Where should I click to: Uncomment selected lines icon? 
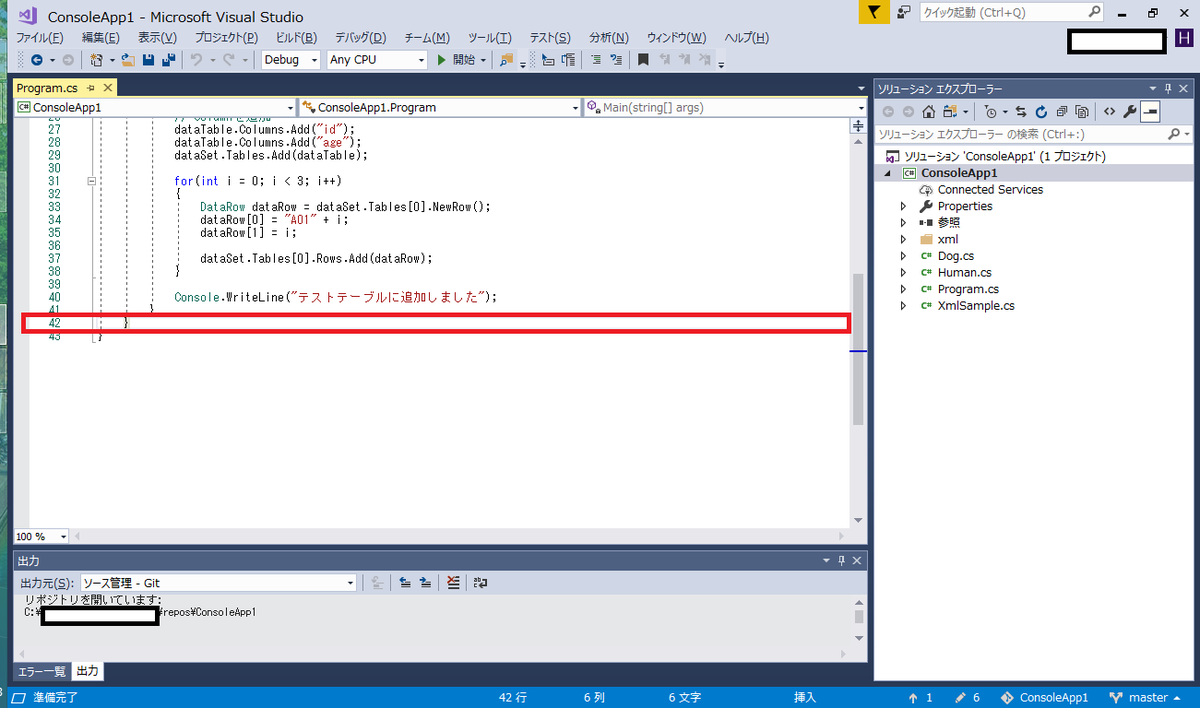coord(616,60)
